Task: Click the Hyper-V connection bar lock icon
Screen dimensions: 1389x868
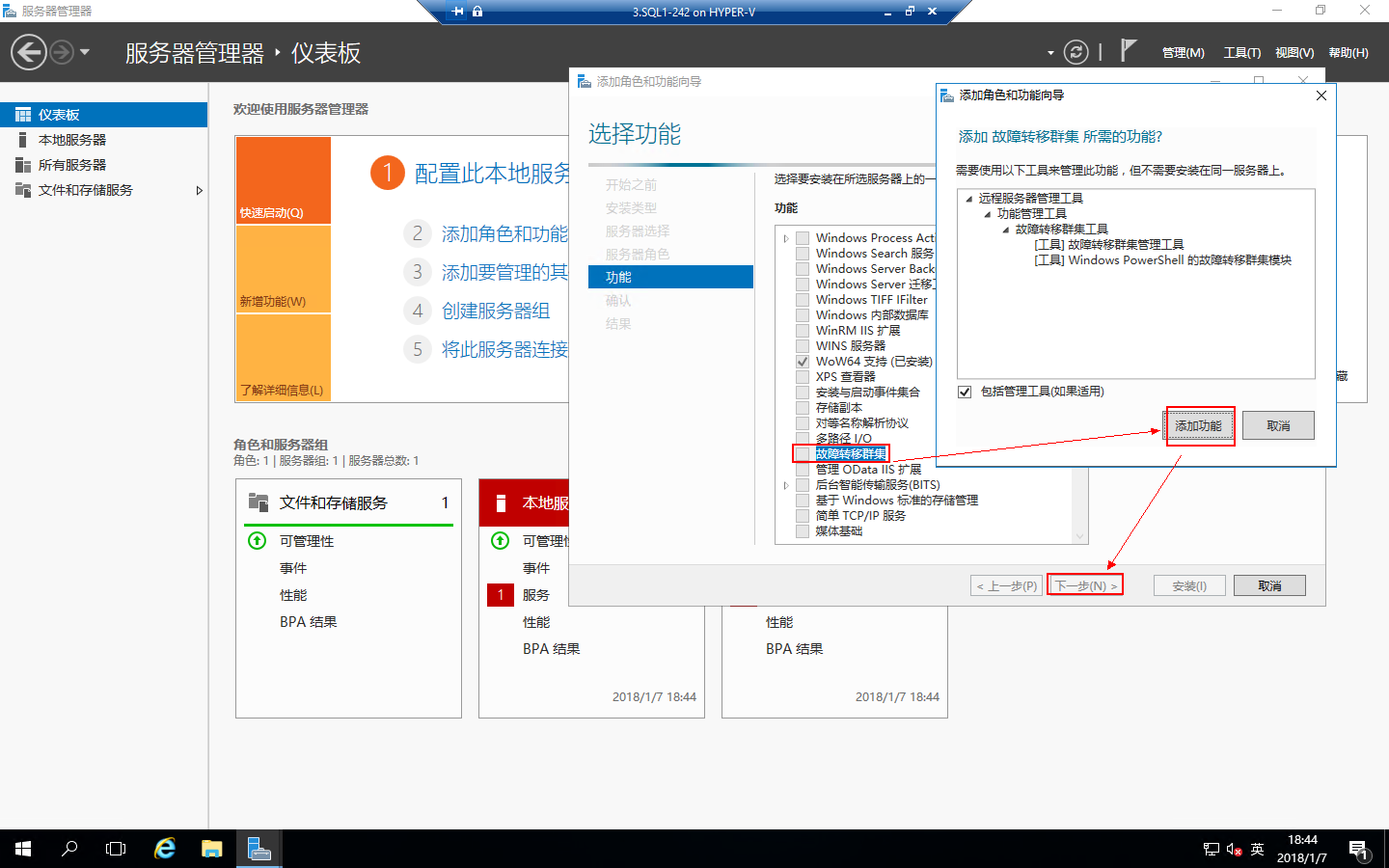Action: 477,12
